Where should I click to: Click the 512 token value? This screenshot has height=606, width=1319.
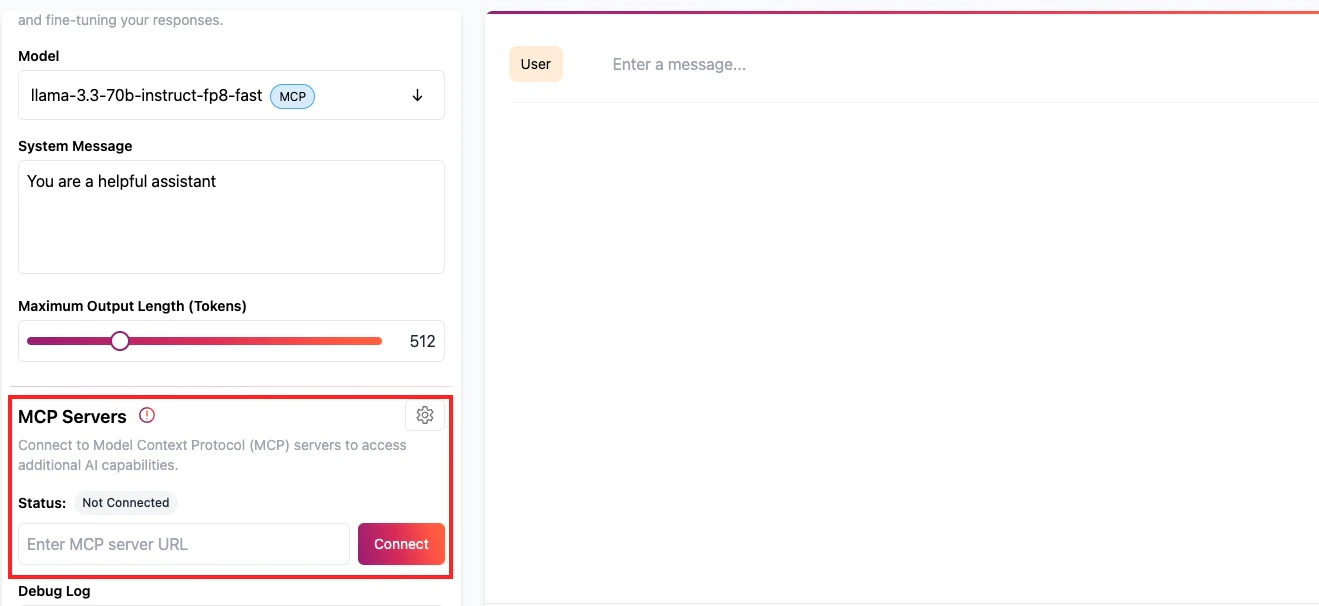(x=423, y=341)
